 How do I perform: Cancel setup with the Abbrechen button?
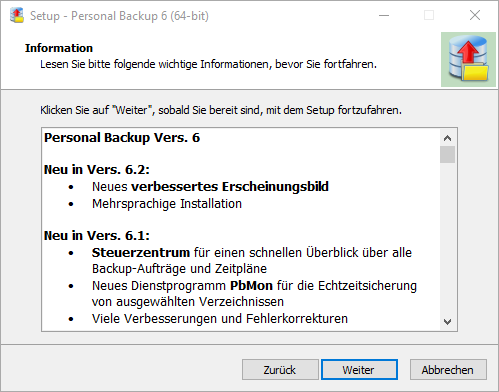pos(448,370)
